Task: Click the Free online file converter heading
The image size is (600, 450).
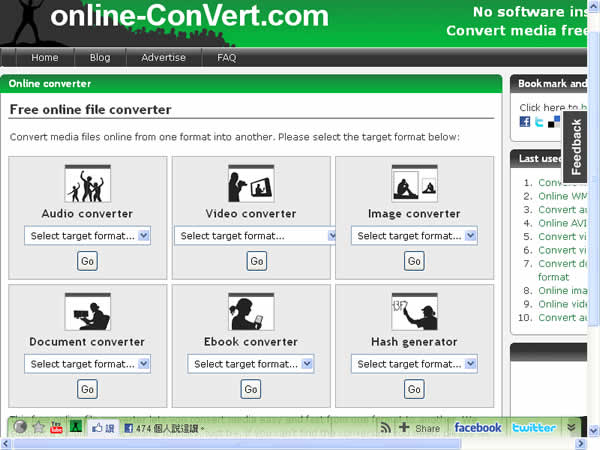Action: (x=90, y=110)
